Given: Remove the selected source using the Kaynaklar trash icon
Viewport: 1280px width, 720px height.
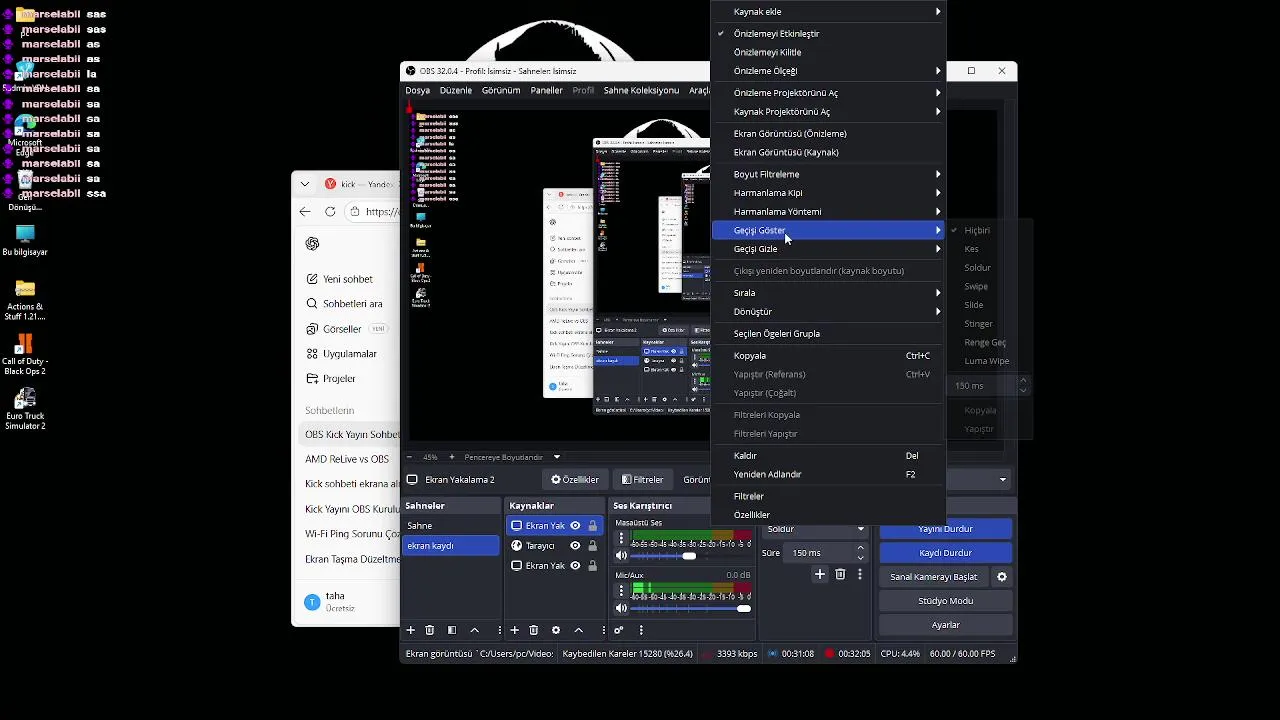Looking at the screenshot, I should click(x=534, y=630).
